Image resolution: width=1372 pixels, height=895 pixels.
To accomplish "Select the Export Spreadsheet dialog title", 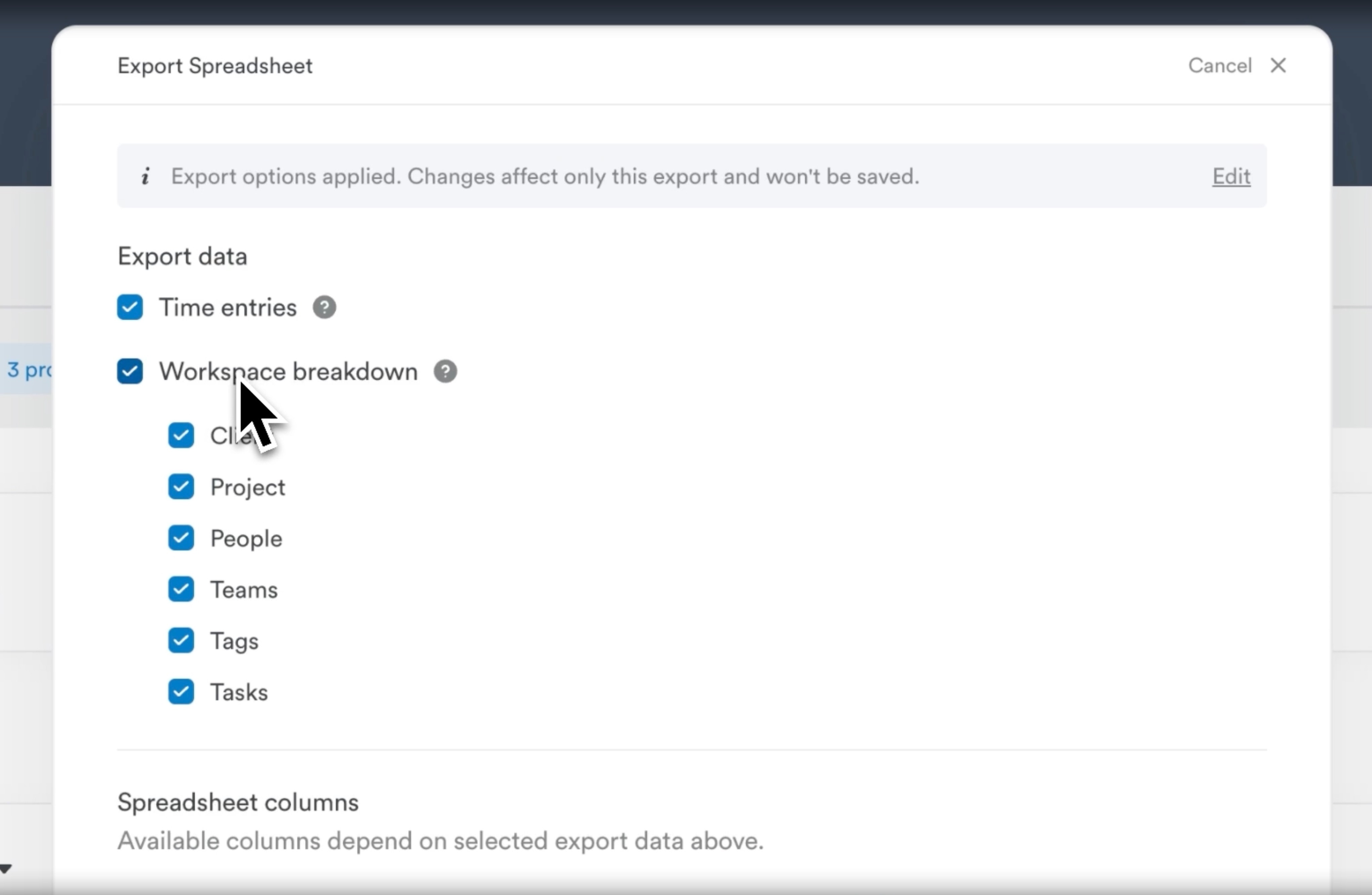I will click(214, 65).
